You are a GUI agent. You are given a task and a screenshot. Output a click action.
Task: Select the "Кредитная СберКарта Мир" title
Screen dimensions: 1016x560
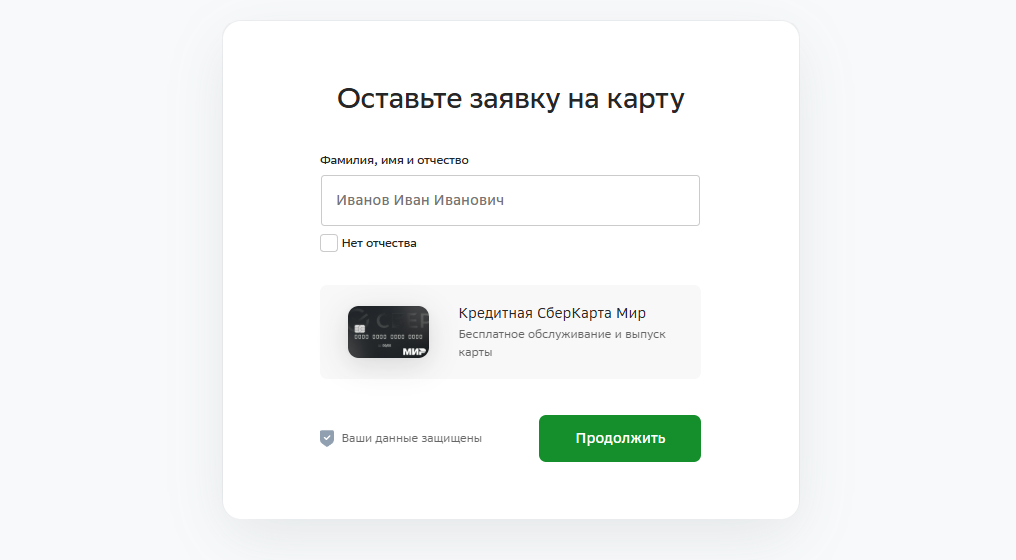(x=552, y=313)
